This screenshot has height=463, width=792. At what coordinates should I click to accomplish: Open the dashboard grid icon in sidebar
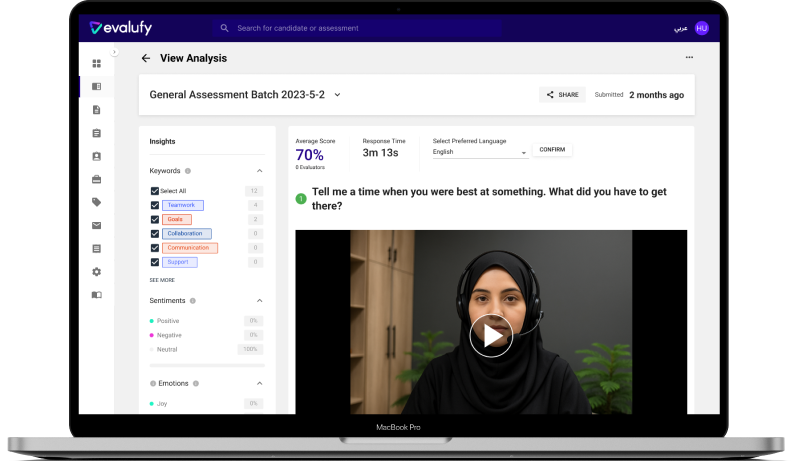97,64
